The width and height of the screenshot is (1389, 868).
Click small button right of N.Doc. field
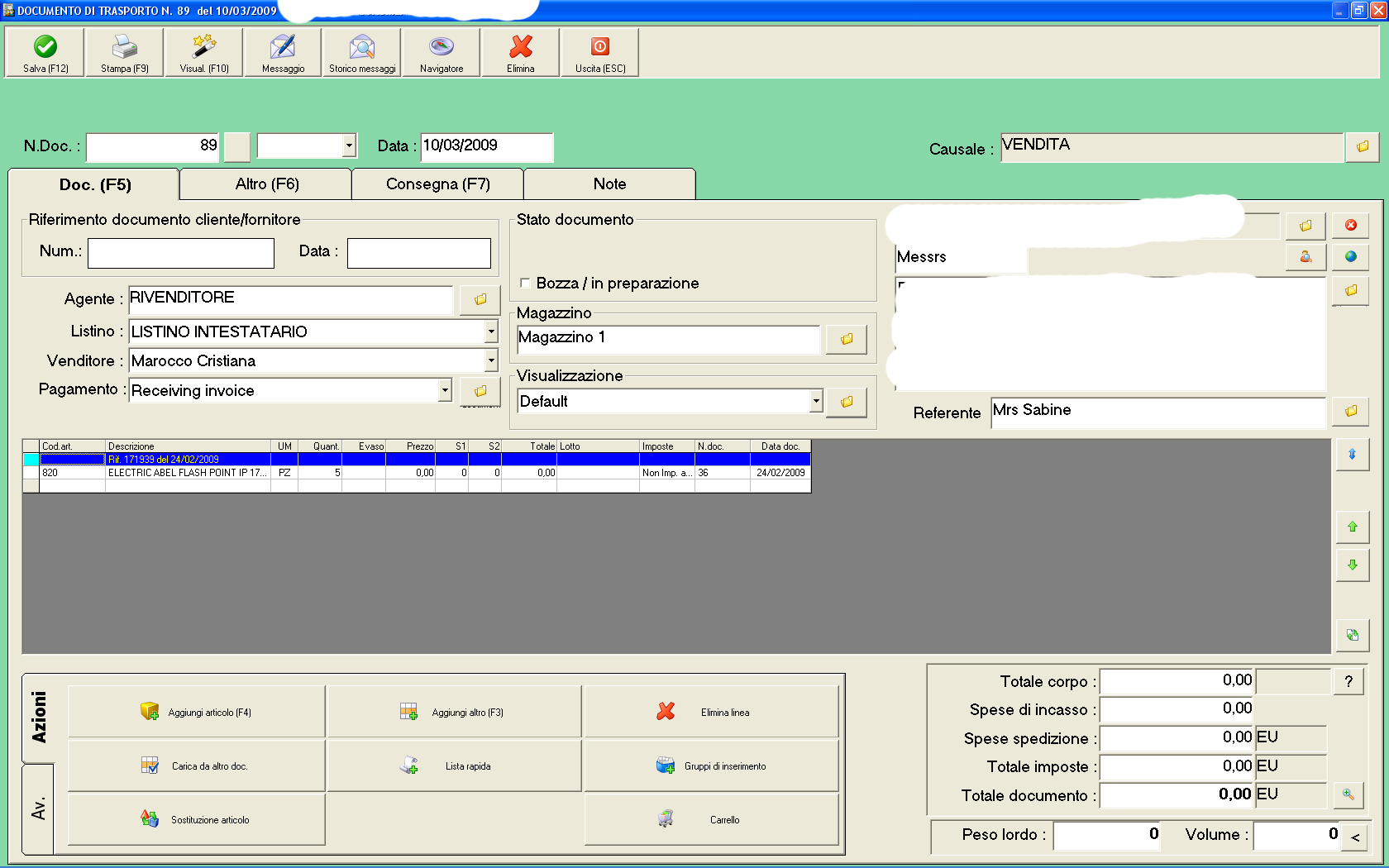[237, 147]
